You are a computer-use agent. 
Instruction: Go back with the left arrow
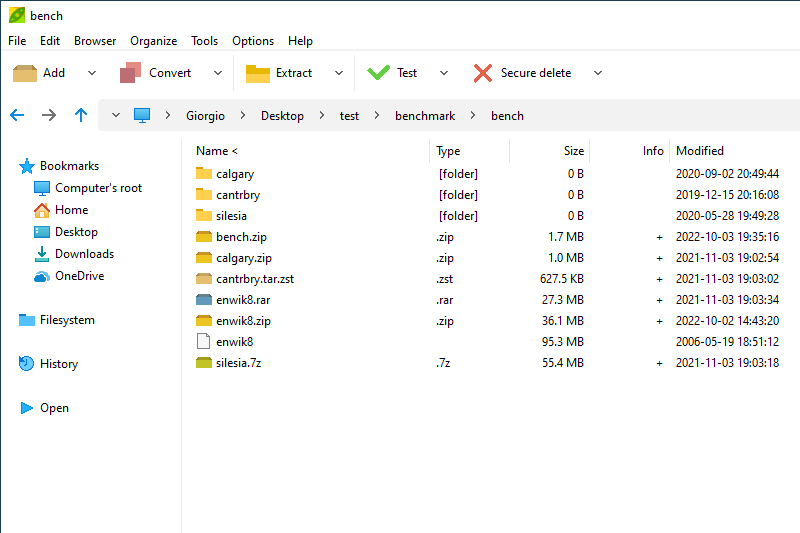point(17,115)
